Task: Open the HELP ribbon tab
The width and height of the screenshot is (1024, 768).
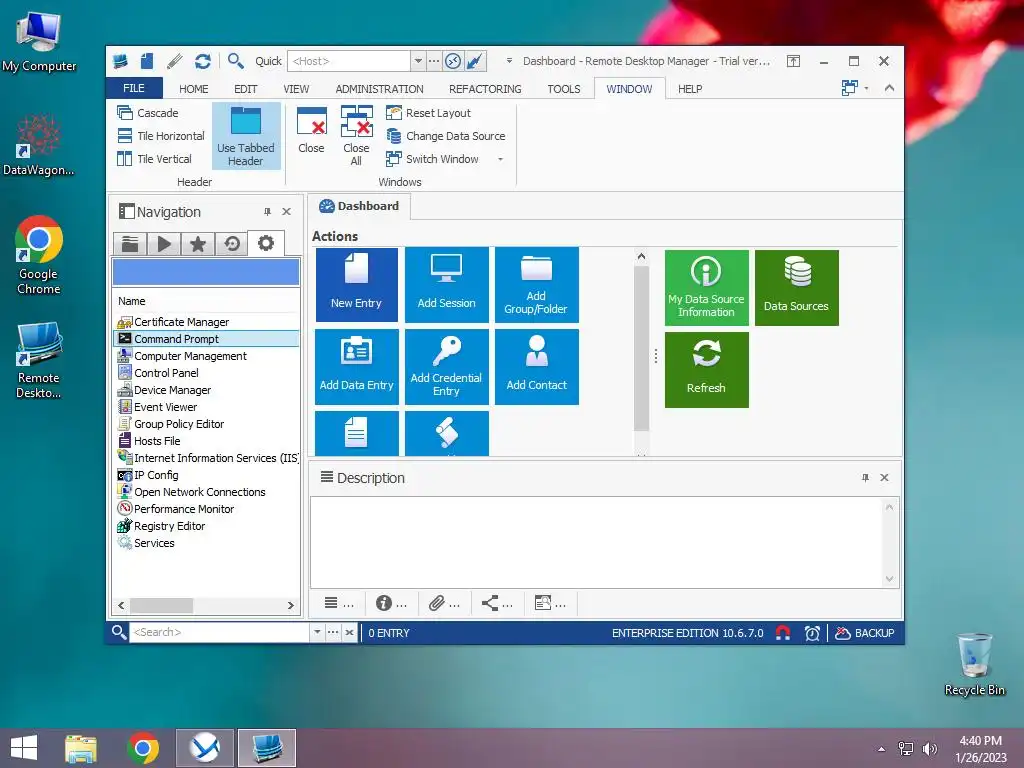Action: [x=690, y=89]
